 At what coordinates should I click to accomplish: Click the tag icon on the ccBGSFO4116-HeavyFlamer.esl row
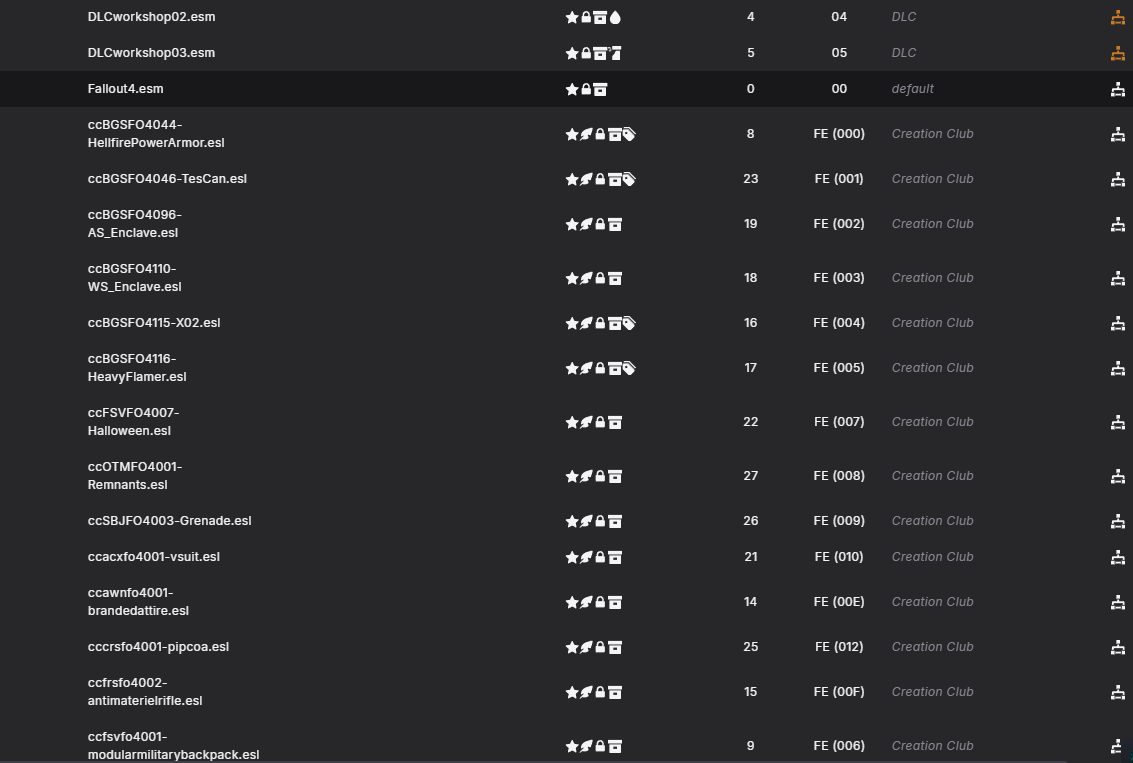click(x=629, y=368)
